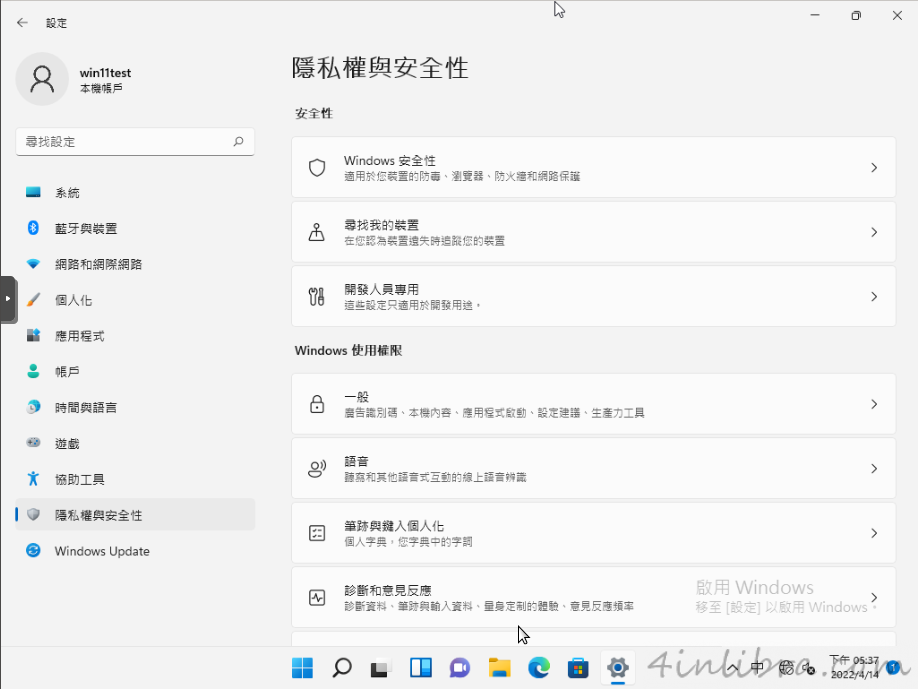Click the Bluetooth icon in sidebar
918x689 pixels.
pos(33,228)
